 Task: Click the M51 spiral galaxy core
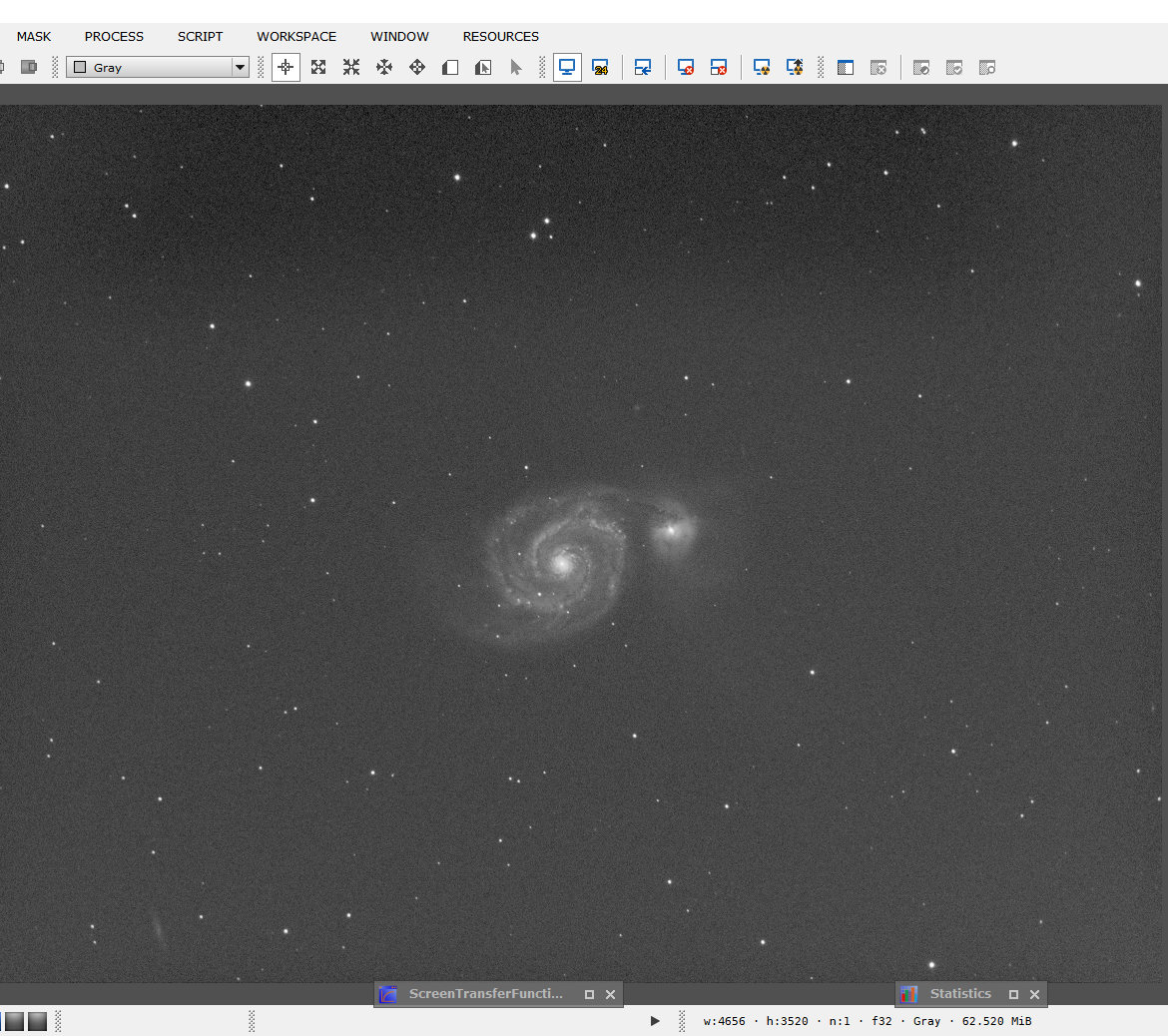pos(562,564)
